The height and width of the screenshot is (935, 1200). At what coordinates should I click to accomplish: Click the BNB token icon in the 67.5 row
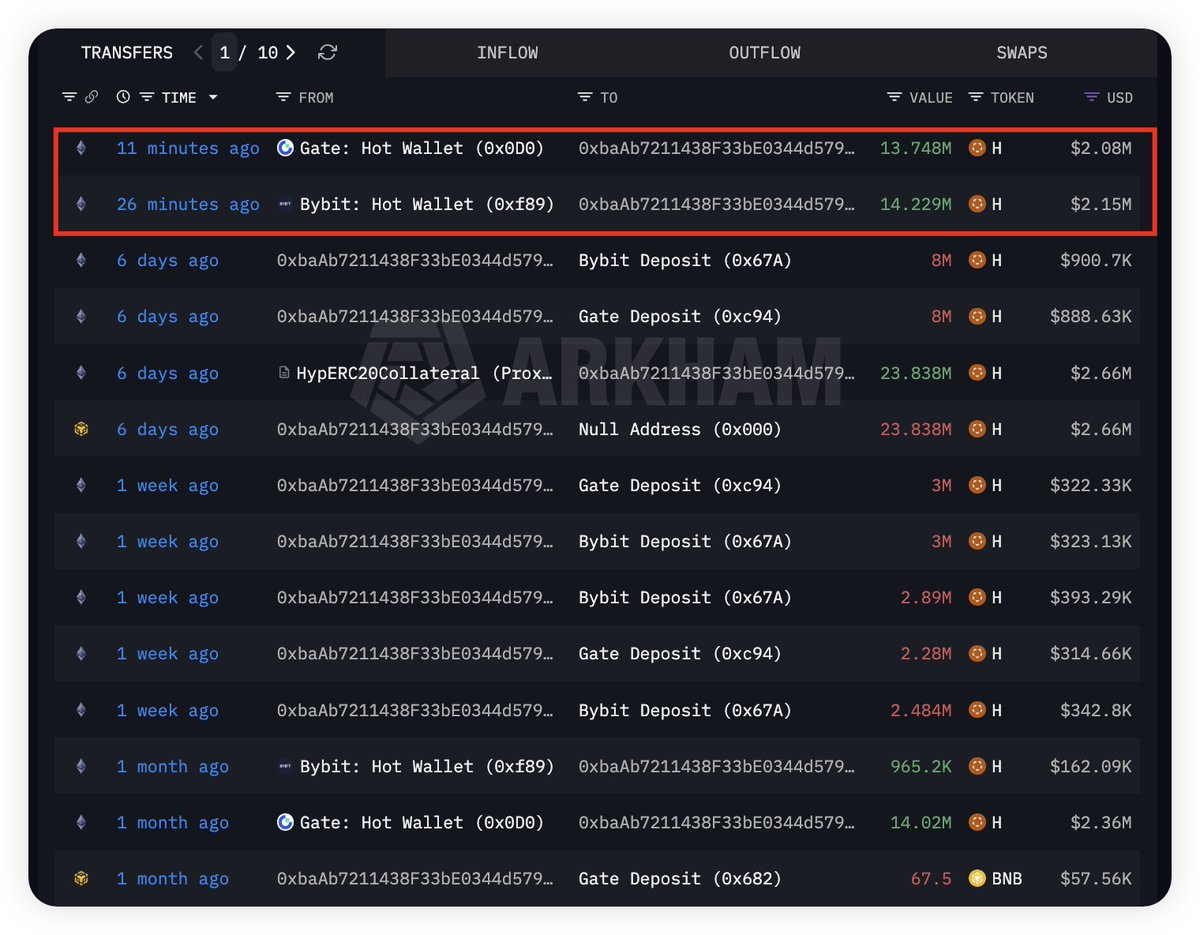click(x=977, y=878)
